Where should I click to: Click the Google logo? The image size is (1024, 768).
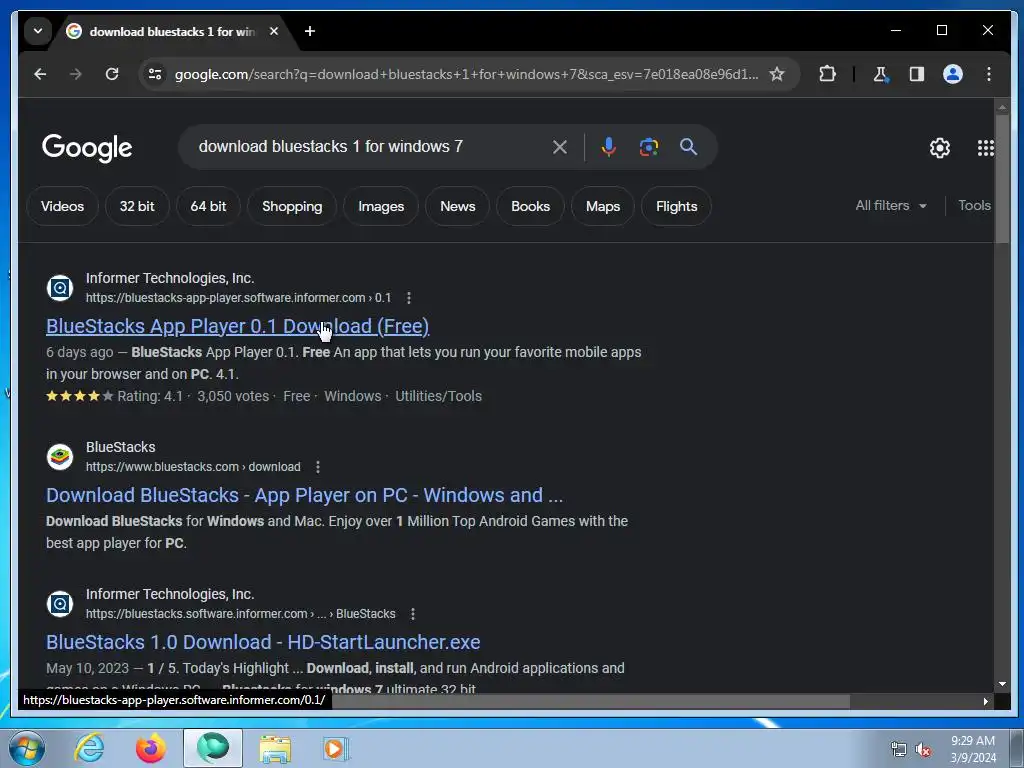pos(87,148)
